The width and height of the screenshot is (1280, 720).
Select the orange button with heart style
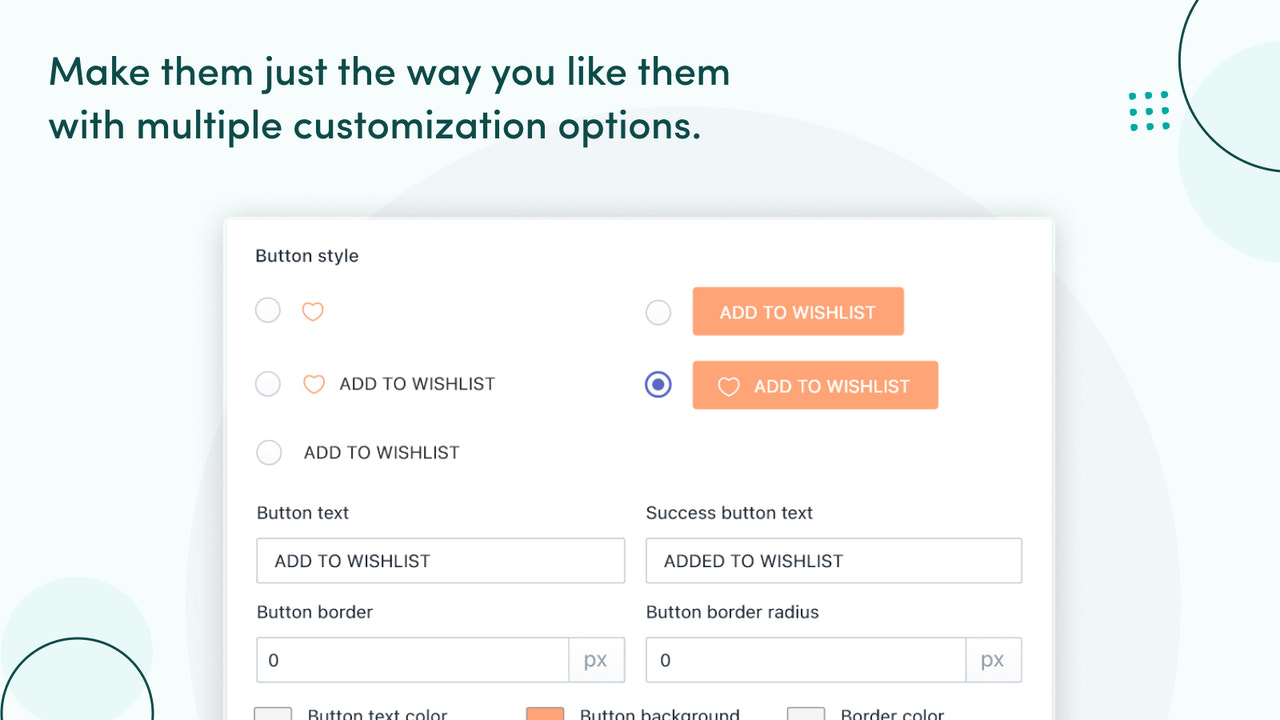click(x=658, y=384)
